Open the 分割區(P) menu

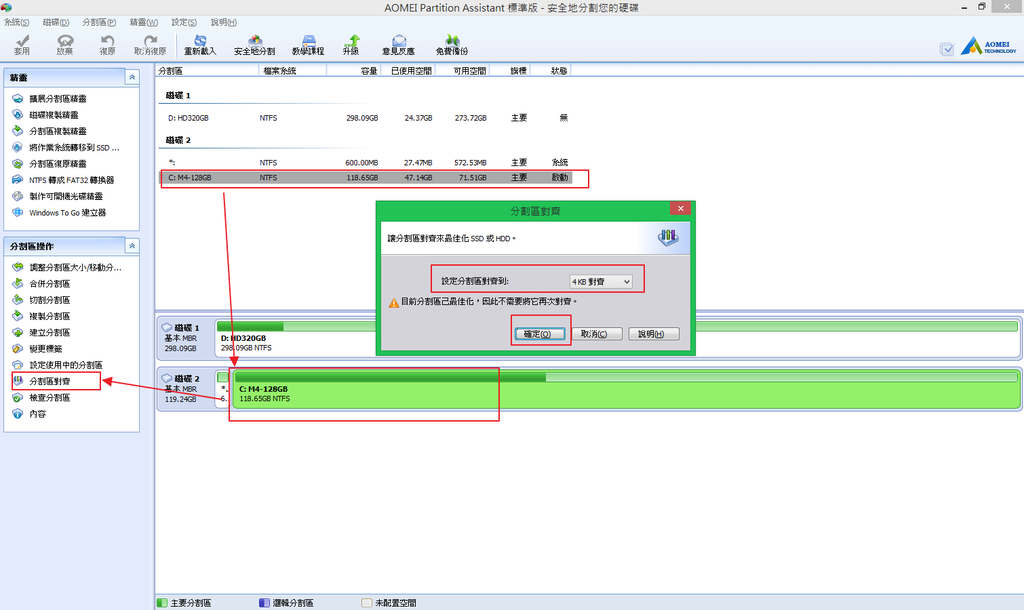pos(99,22)
